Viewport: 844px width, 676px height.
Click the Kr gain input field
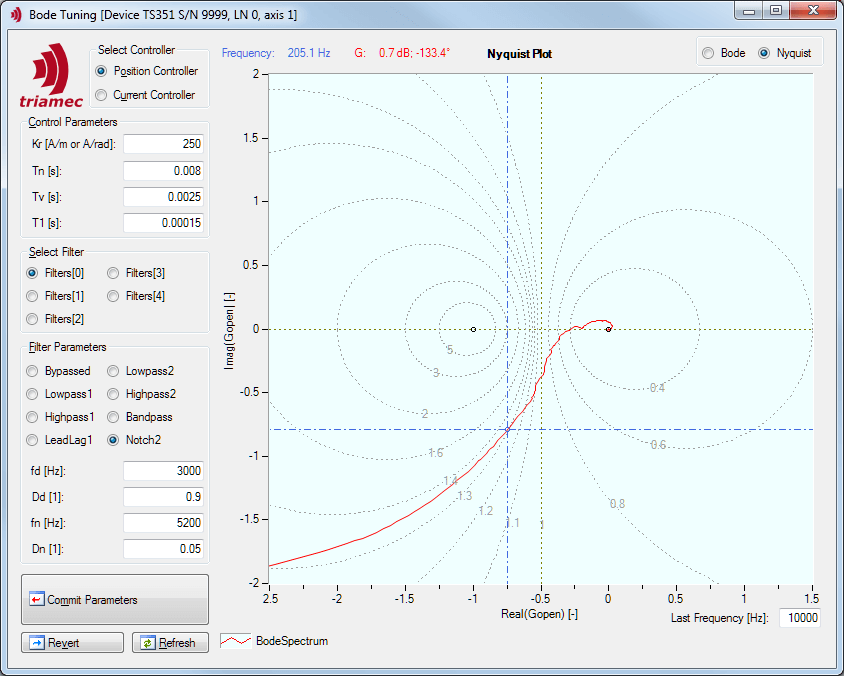tap(163, 144)
